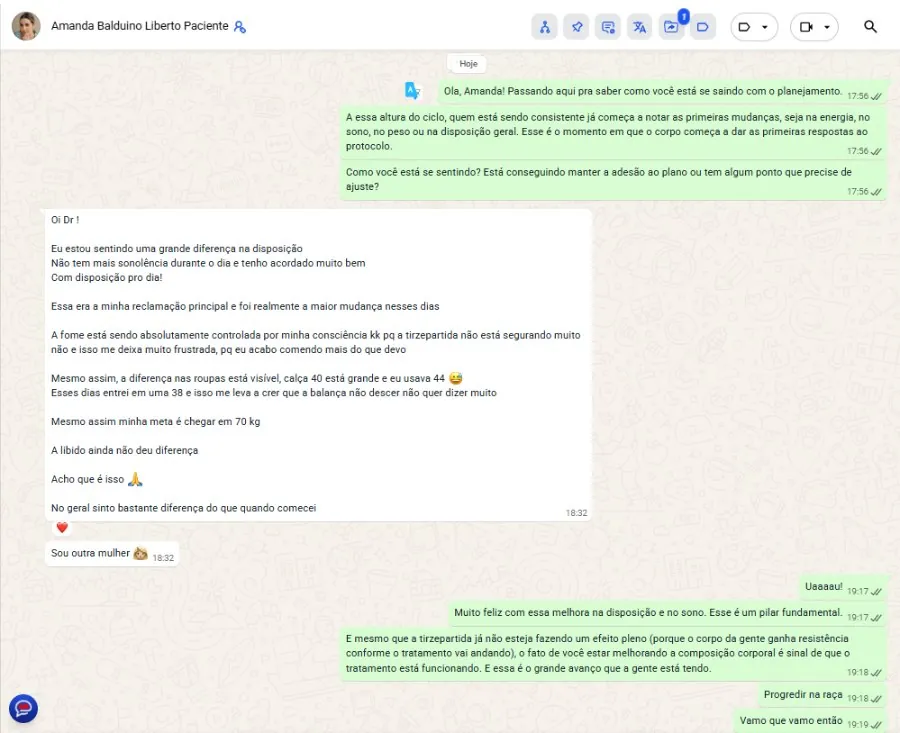Open the label dropdown in the header

click(754, 27)
